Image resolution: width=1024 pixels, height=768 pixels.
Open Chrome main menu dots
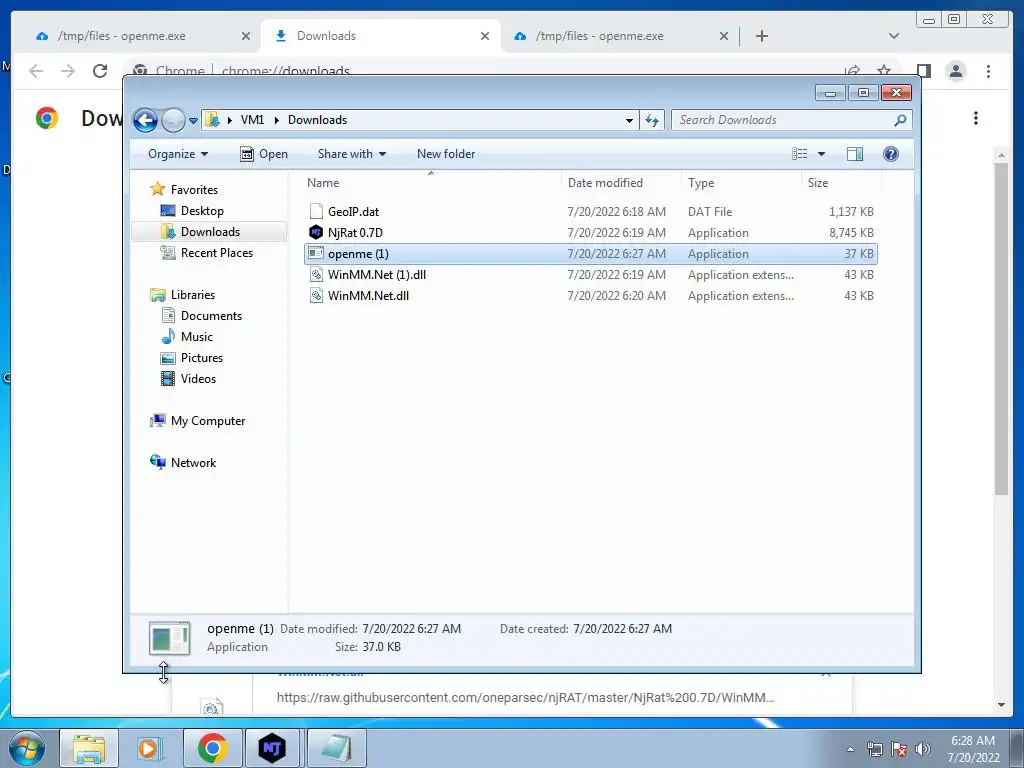click(989, 71)
